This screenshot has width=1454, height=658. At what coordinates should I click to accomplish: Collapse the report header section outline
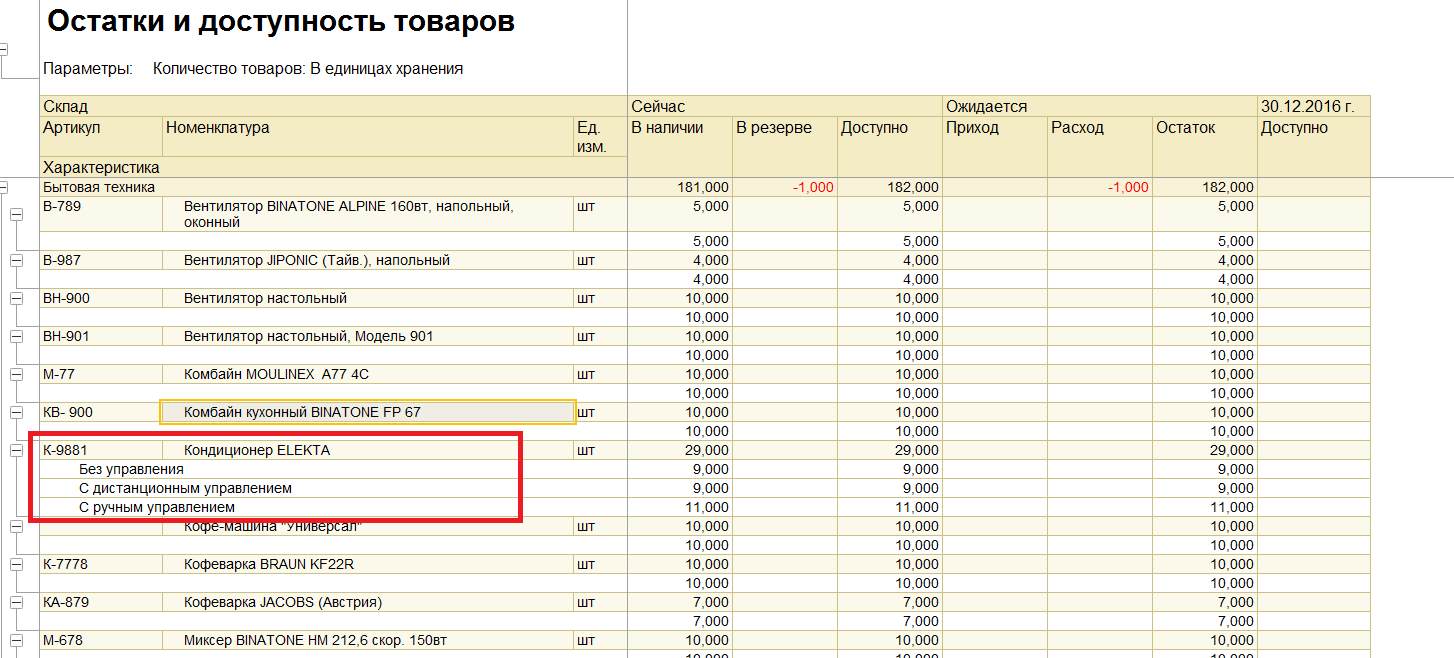tap(4, 48)
